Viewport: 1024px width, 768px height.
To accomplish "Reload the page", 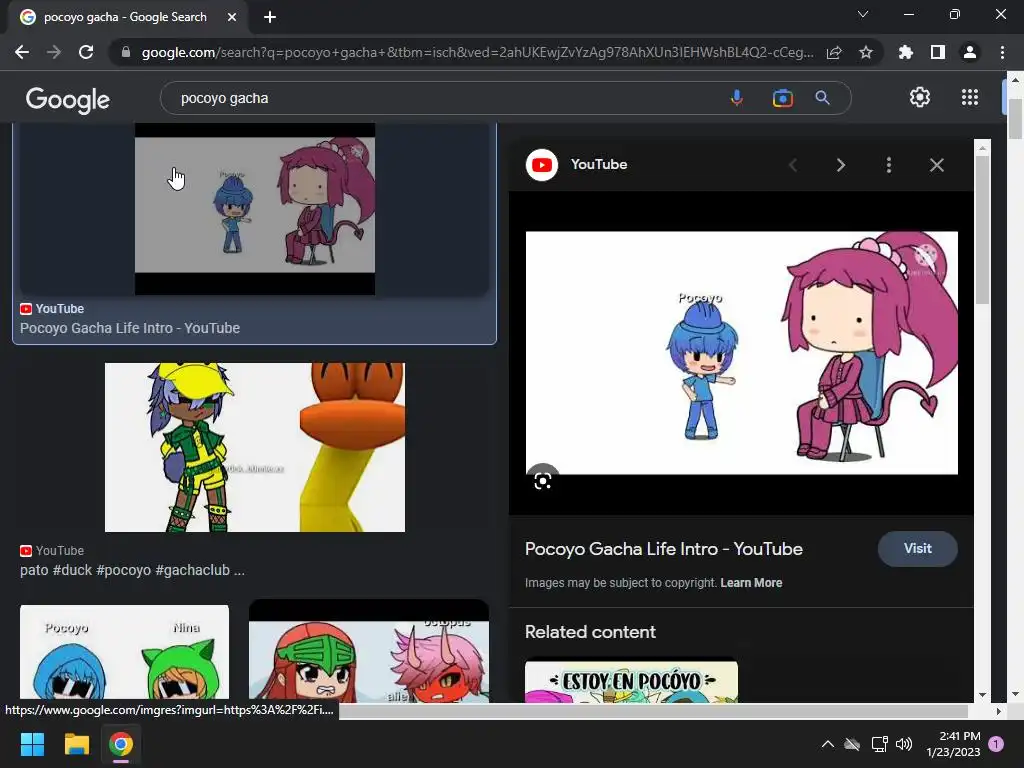I will [x=86, y=52].
